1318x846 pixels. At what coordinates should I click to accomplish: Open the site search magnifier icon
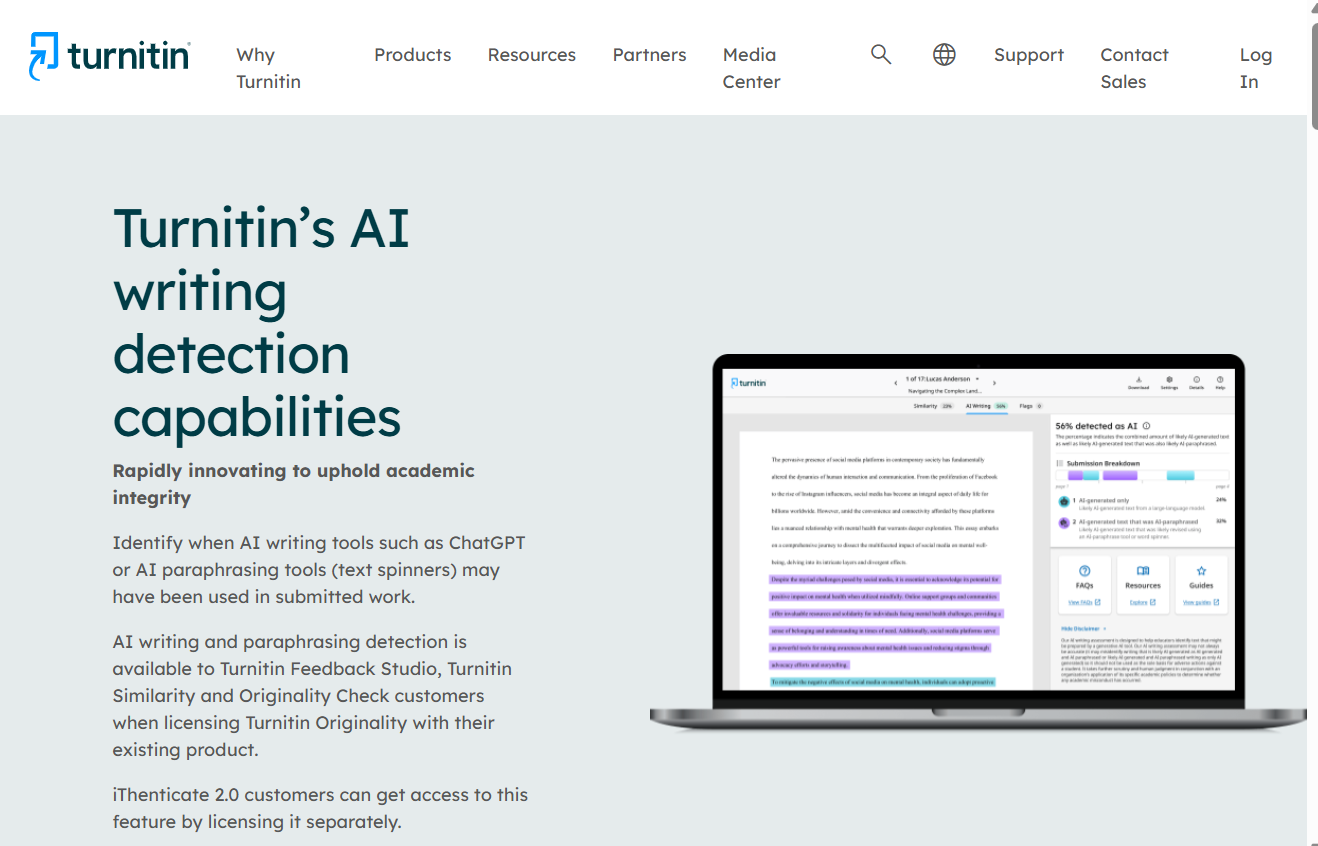coord(881,55)
